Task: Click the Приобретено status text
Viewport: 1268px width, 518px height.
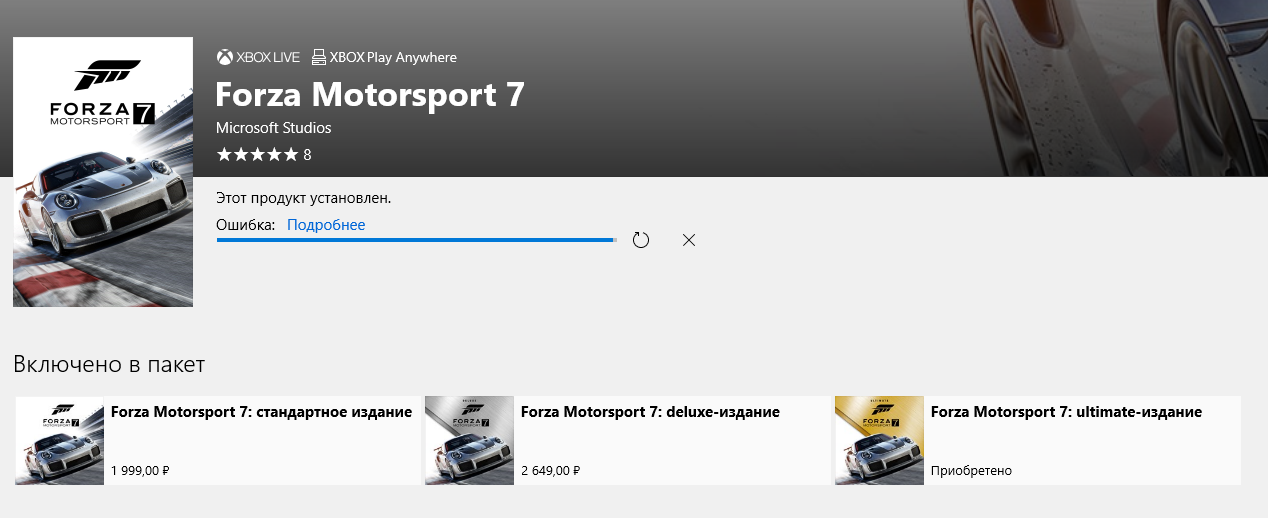Action: (971, 470)
